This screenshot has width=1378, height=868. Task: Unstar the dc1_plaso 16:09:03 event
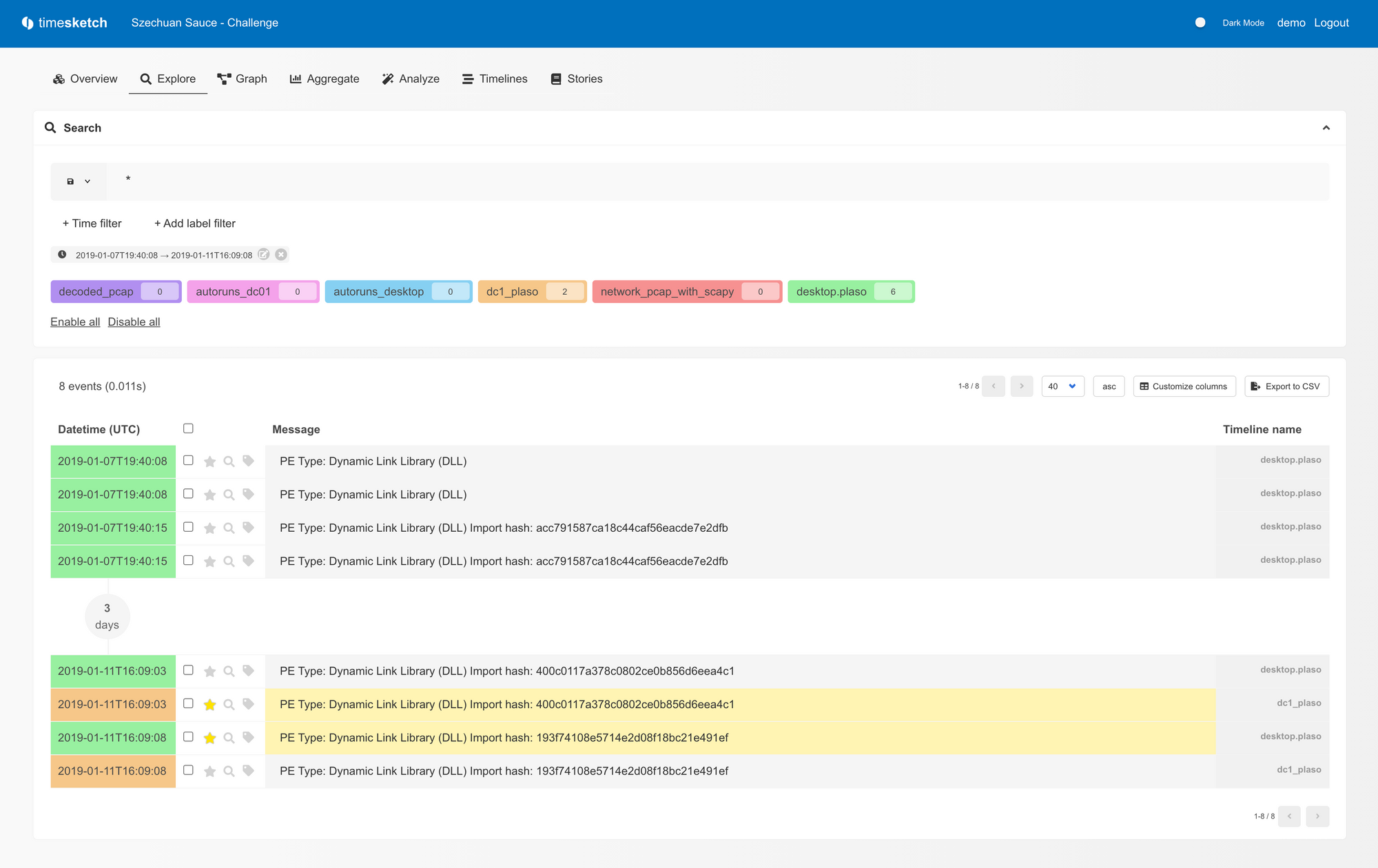click(210, 704)
